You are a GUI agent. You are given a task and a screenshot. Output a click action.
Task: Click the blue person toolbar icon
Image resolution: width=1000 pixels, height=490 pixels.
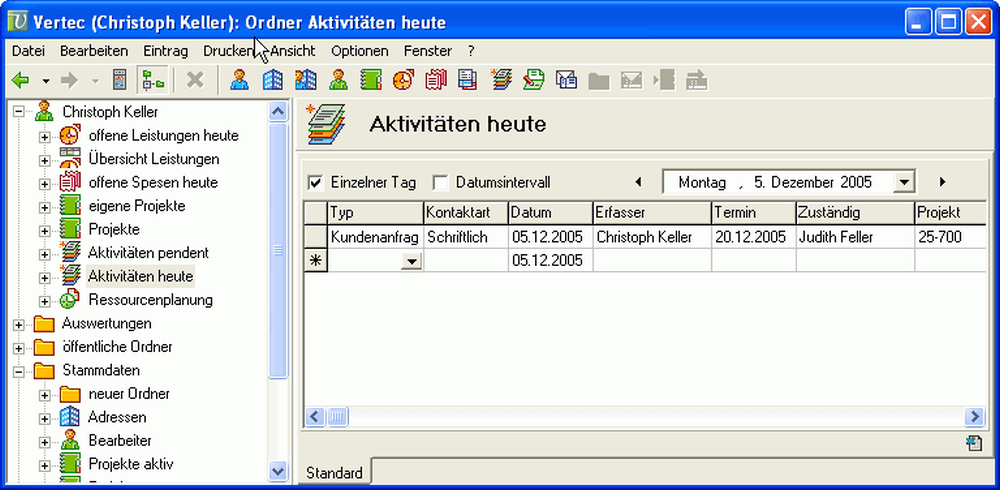pos(239,80)
